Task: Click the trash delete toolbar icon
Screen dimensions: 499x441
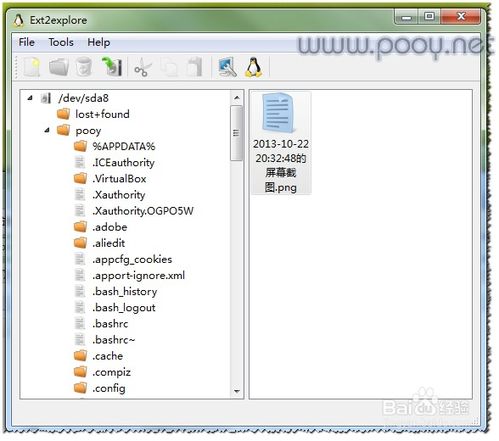Action: (83, 66)
